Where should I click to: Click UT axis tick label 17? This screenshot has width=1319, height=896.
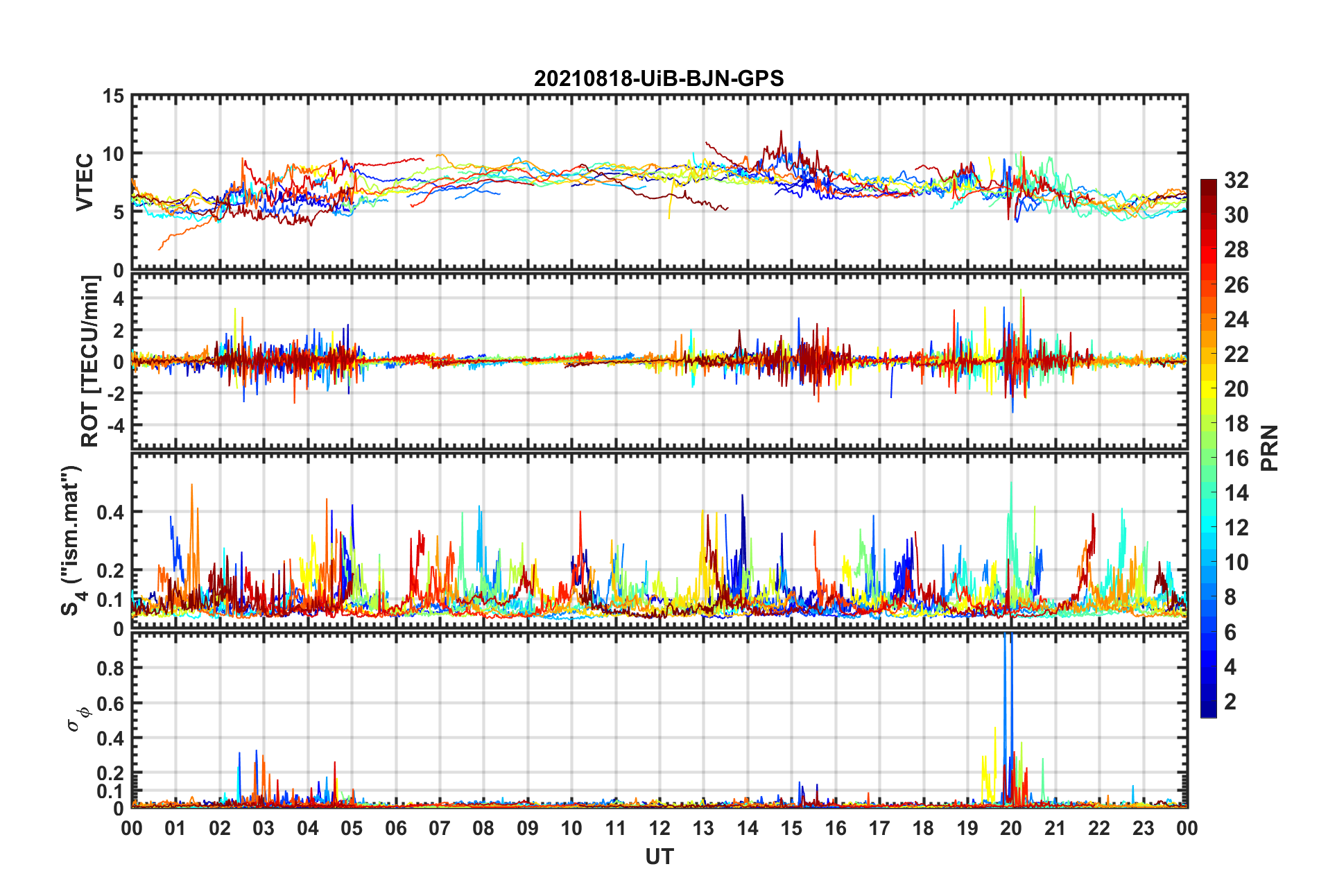[879, 828]
